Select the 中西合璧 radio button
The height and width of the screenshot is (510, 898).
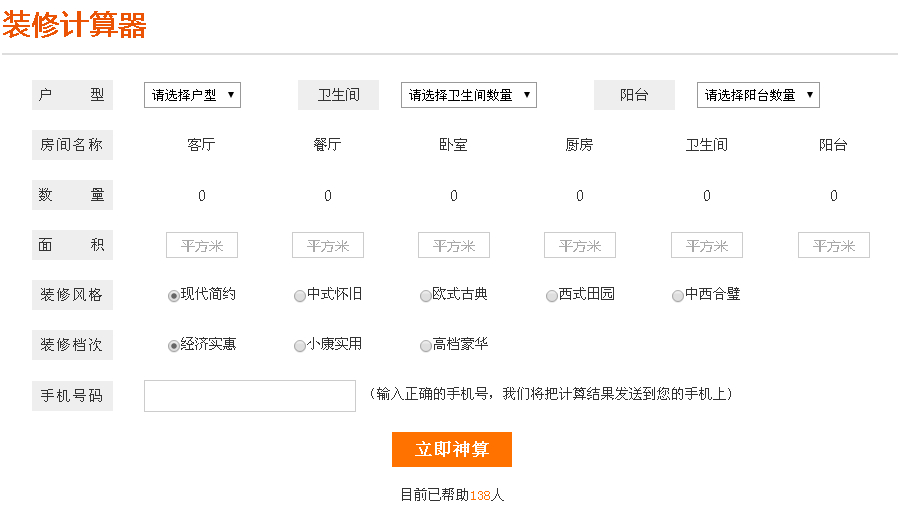click(678, 296)
